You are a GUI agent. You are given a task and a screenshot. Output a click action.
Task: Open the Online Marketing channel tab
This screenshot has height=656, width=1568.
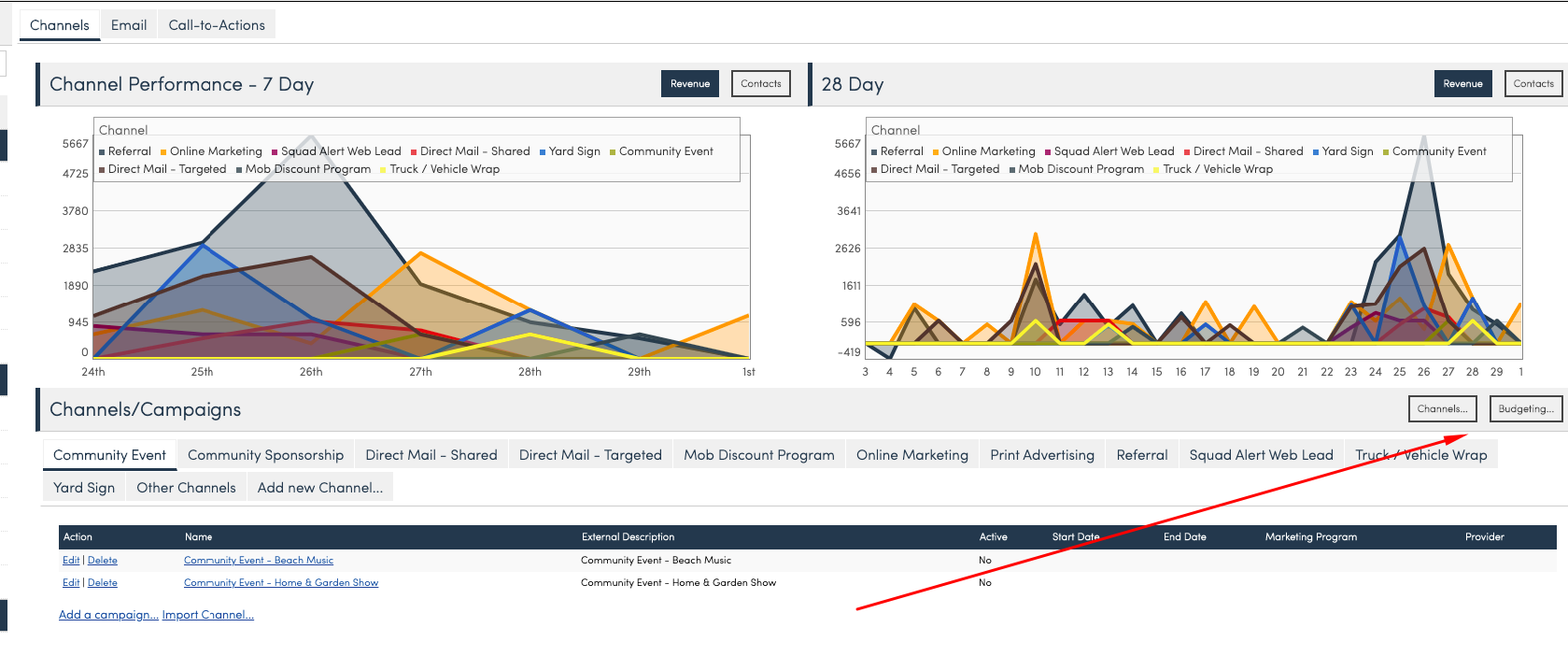click(911, 455)
